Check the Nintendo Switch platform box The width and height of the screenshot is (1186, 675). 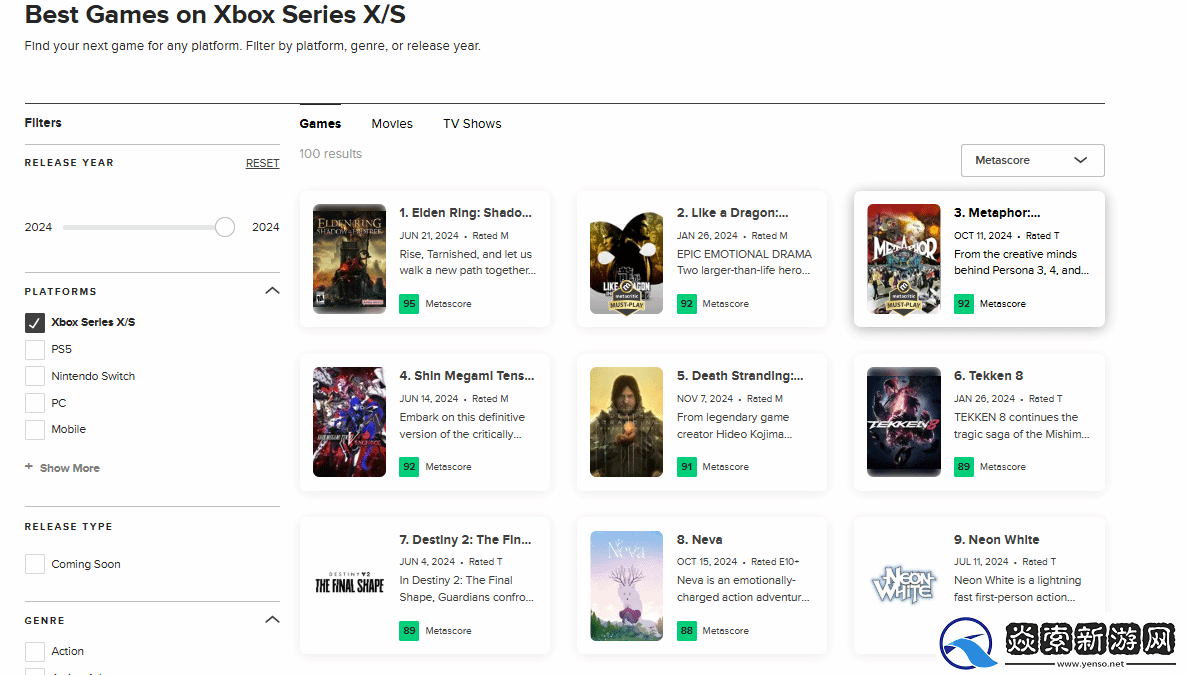(x=35, y=377)
